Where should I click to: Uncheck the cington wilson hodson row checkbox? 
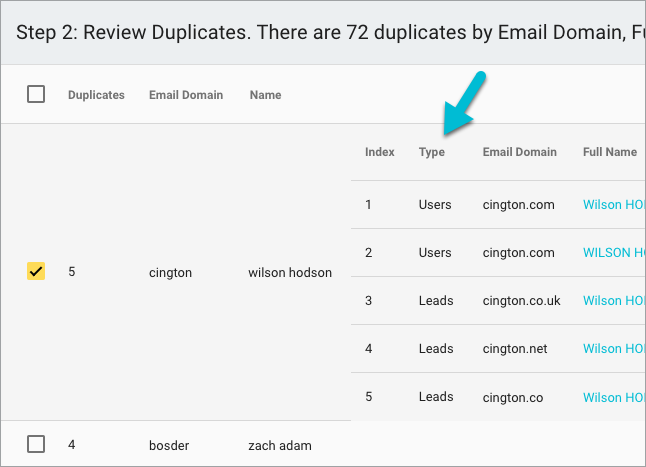tap(36, 271)
